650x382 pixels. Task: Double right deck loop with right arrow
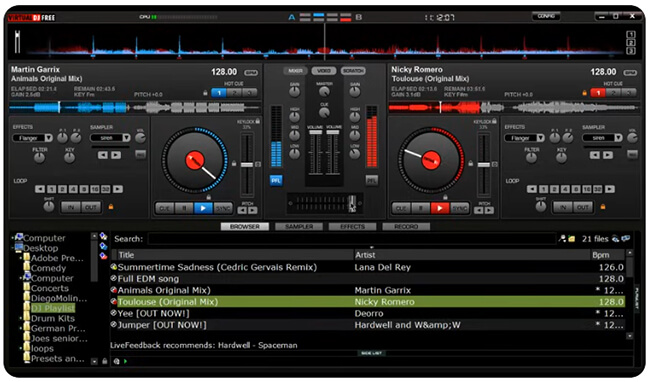pos(610,189)
